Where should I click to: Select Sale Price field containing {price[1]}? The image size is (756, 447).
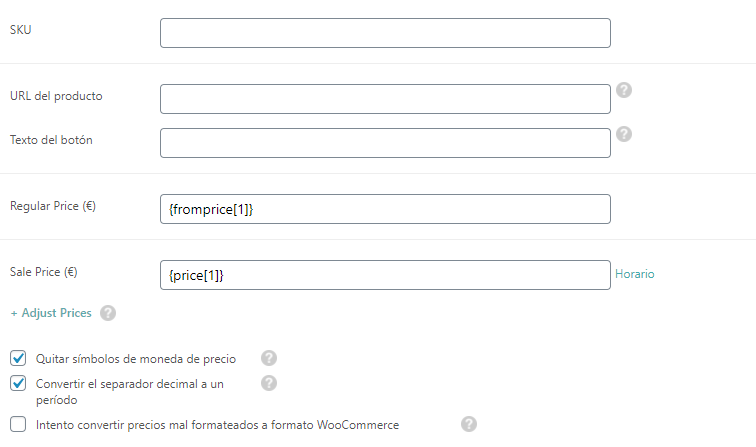click(385, 275)
